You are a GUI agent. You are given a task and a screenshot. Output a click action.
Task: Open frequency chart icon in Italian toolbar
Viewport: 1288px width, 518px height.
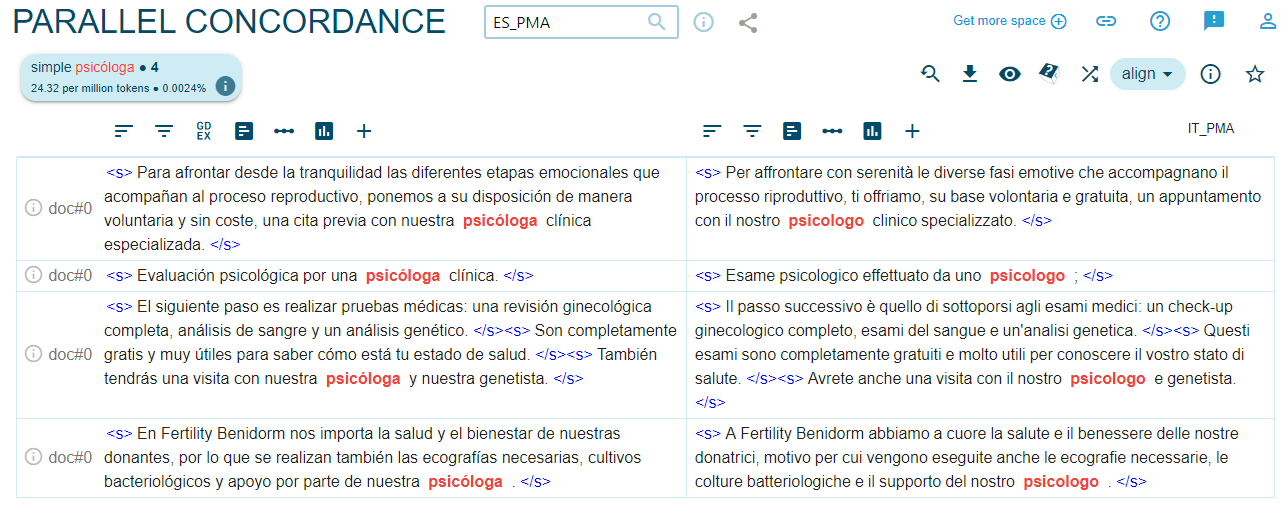(x=872, y=131)
